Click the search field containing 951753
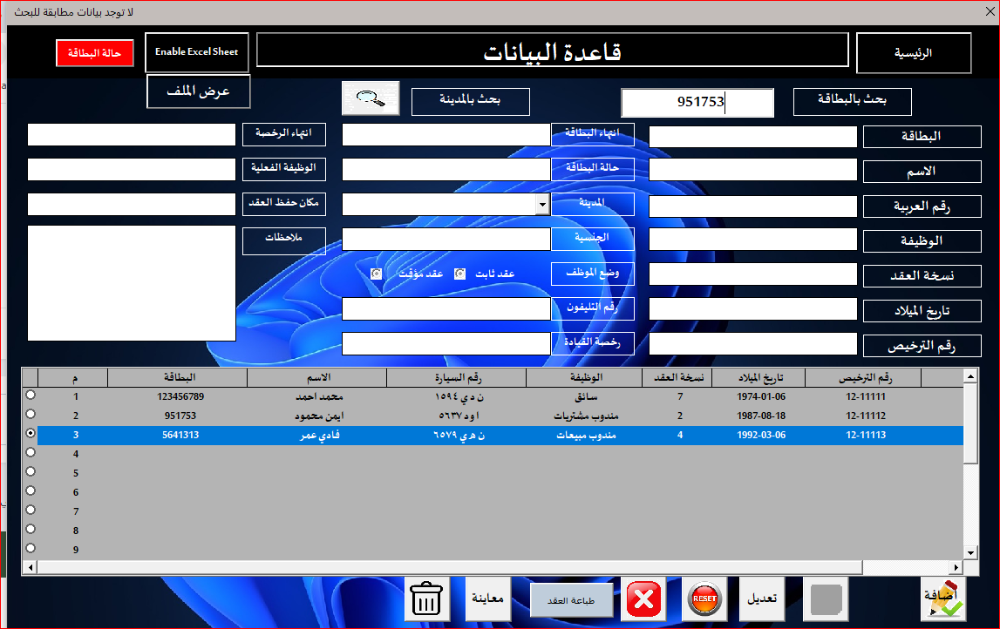This screenshot has height=629, width=1000. click(x=697, y=103)
